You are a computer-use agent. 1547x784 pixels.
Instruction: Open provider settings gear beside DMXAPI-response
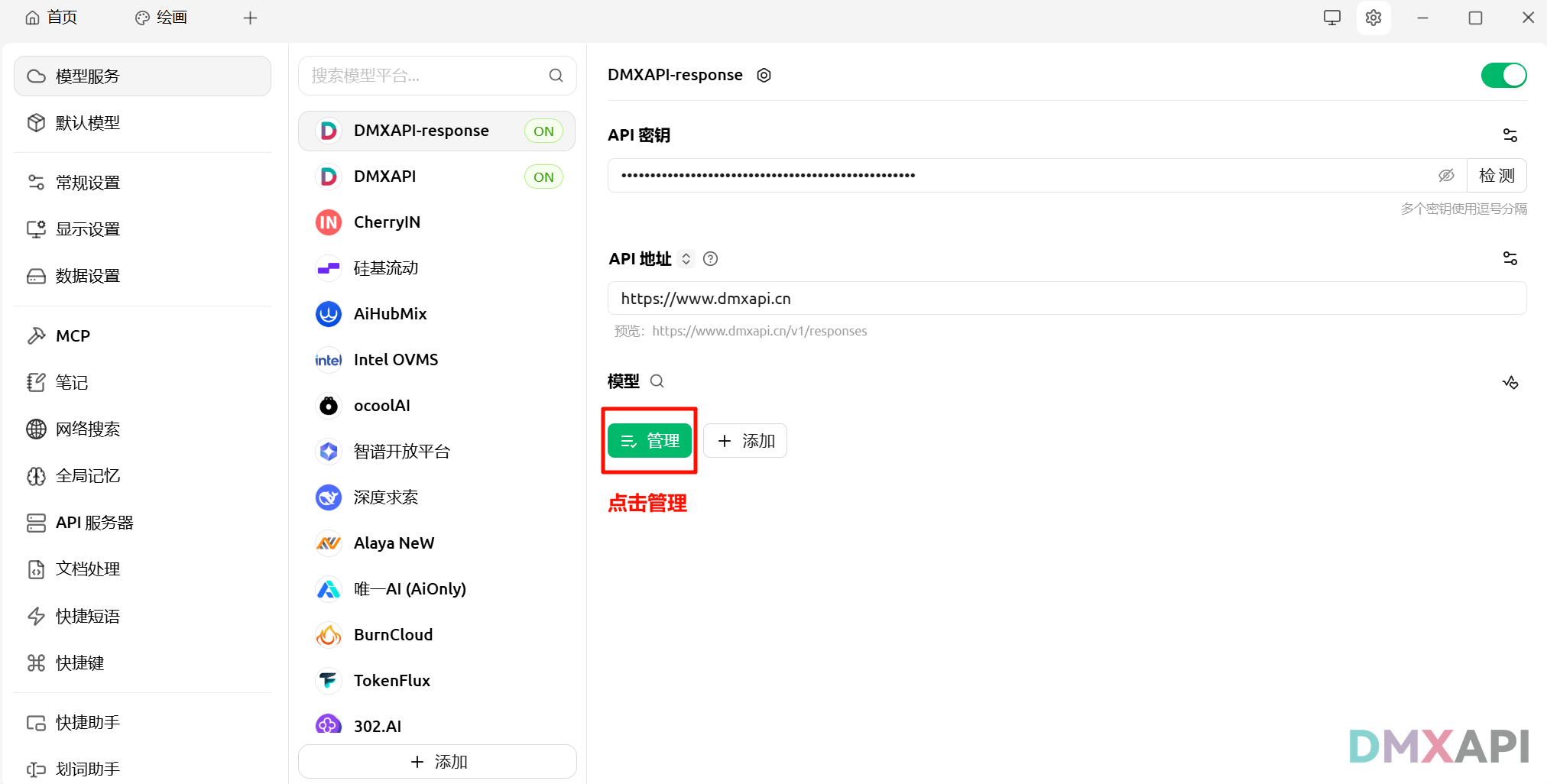(764, 75)
